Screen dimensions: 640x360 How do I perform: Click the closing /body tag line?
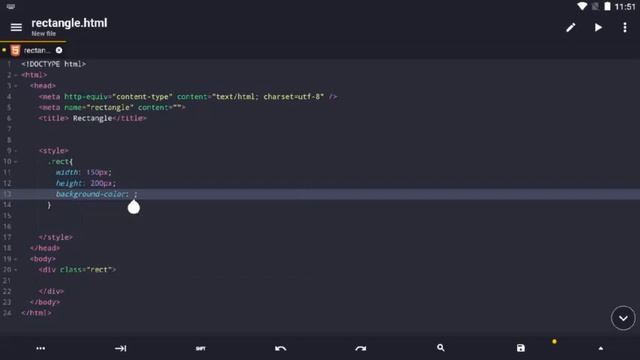point(45,302)
